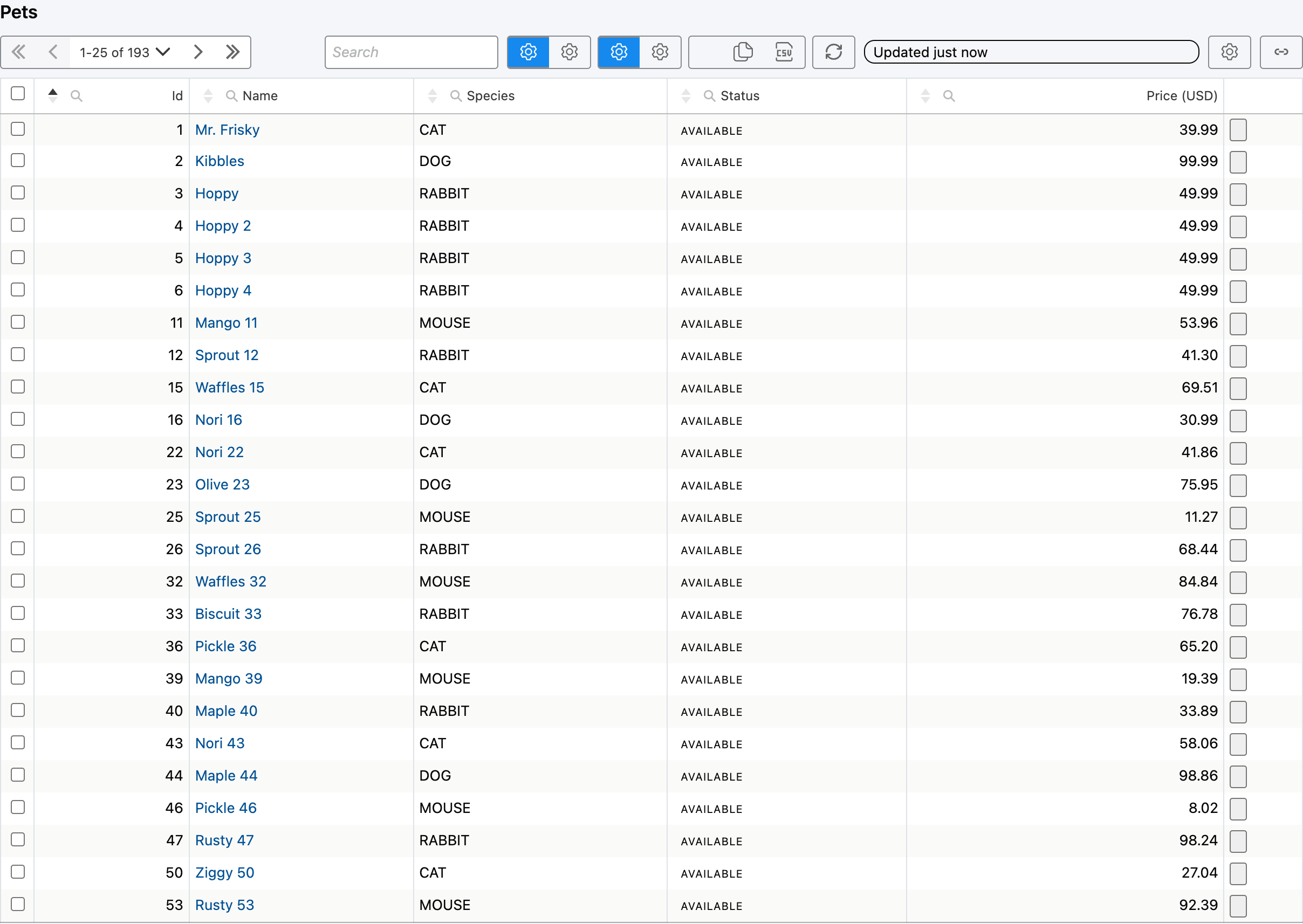Open search filter in Id column
1303x924 pixels.
76,96
